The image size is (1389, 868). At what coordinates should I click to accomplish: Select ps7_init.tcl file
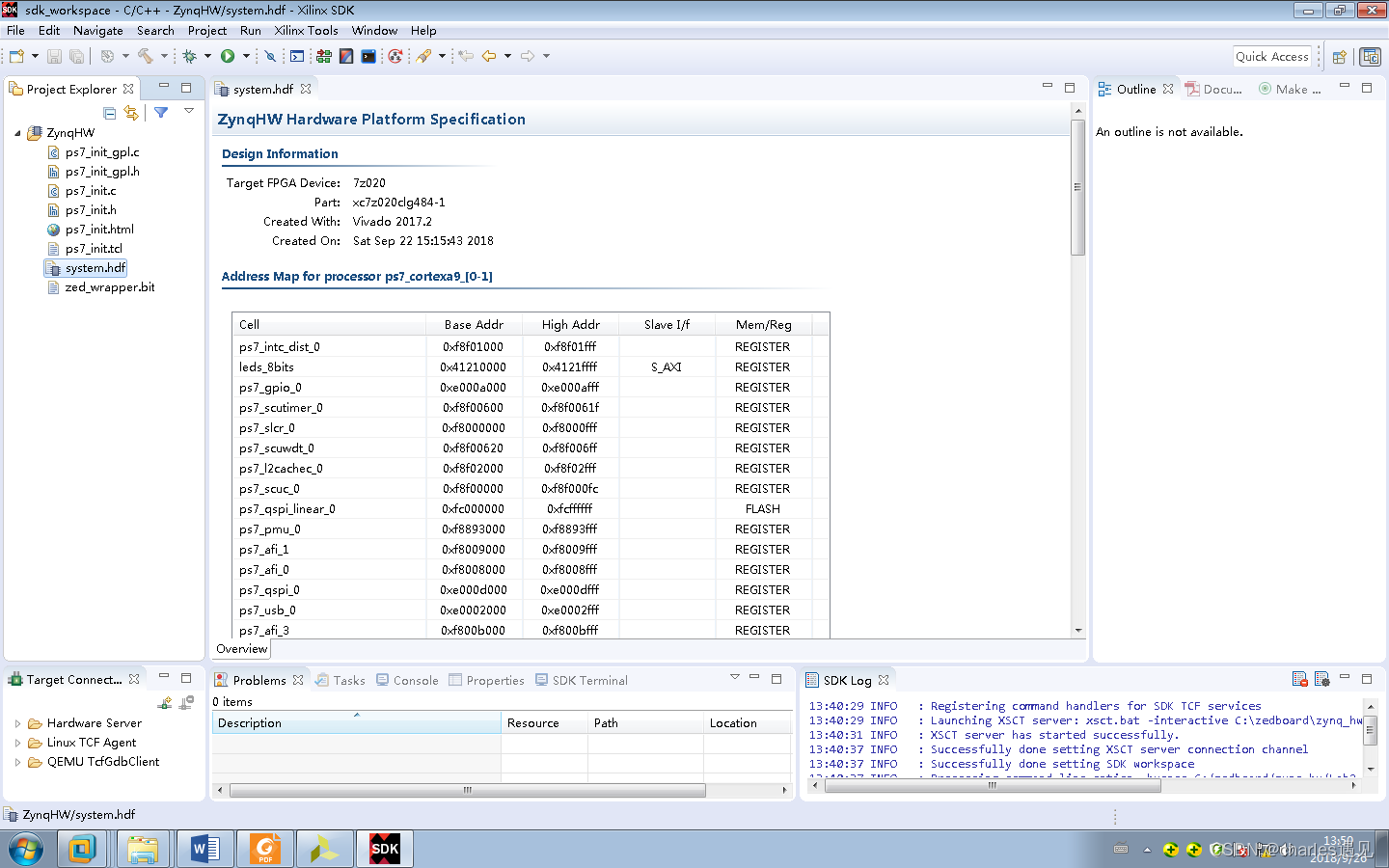[x=94, y=249]
